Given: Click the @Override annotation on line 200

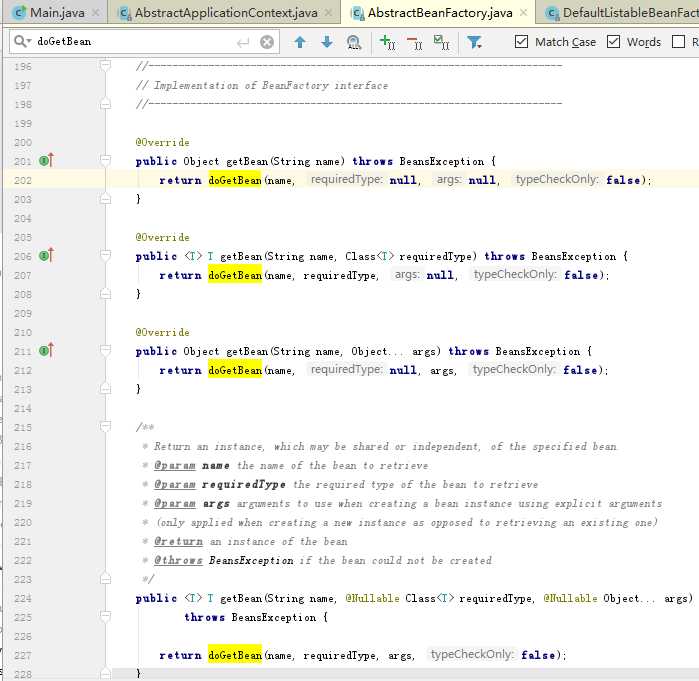Looking at the screenshot, I should point(163,143).
